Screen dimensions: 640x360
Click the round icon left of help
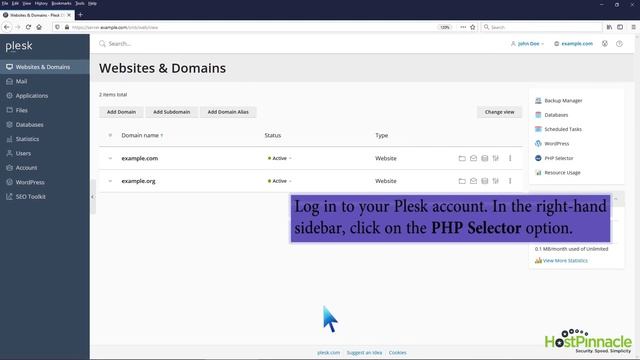[604, 44]
